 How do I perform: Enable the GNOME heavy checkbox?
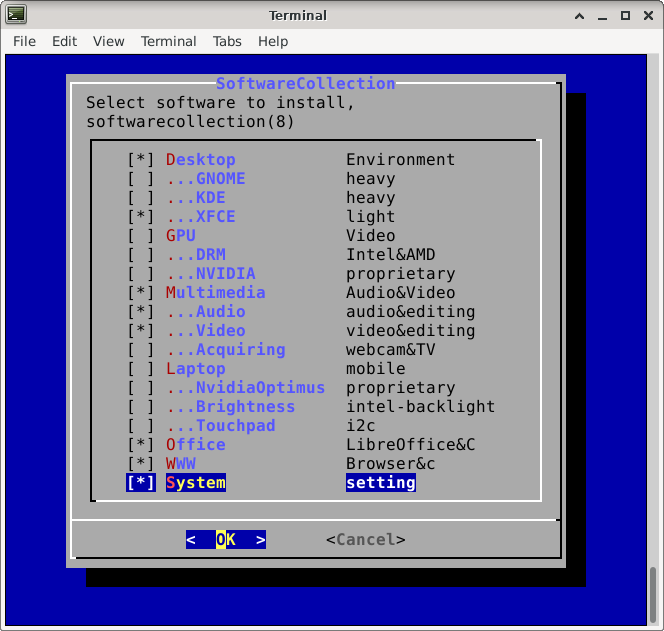141,179
